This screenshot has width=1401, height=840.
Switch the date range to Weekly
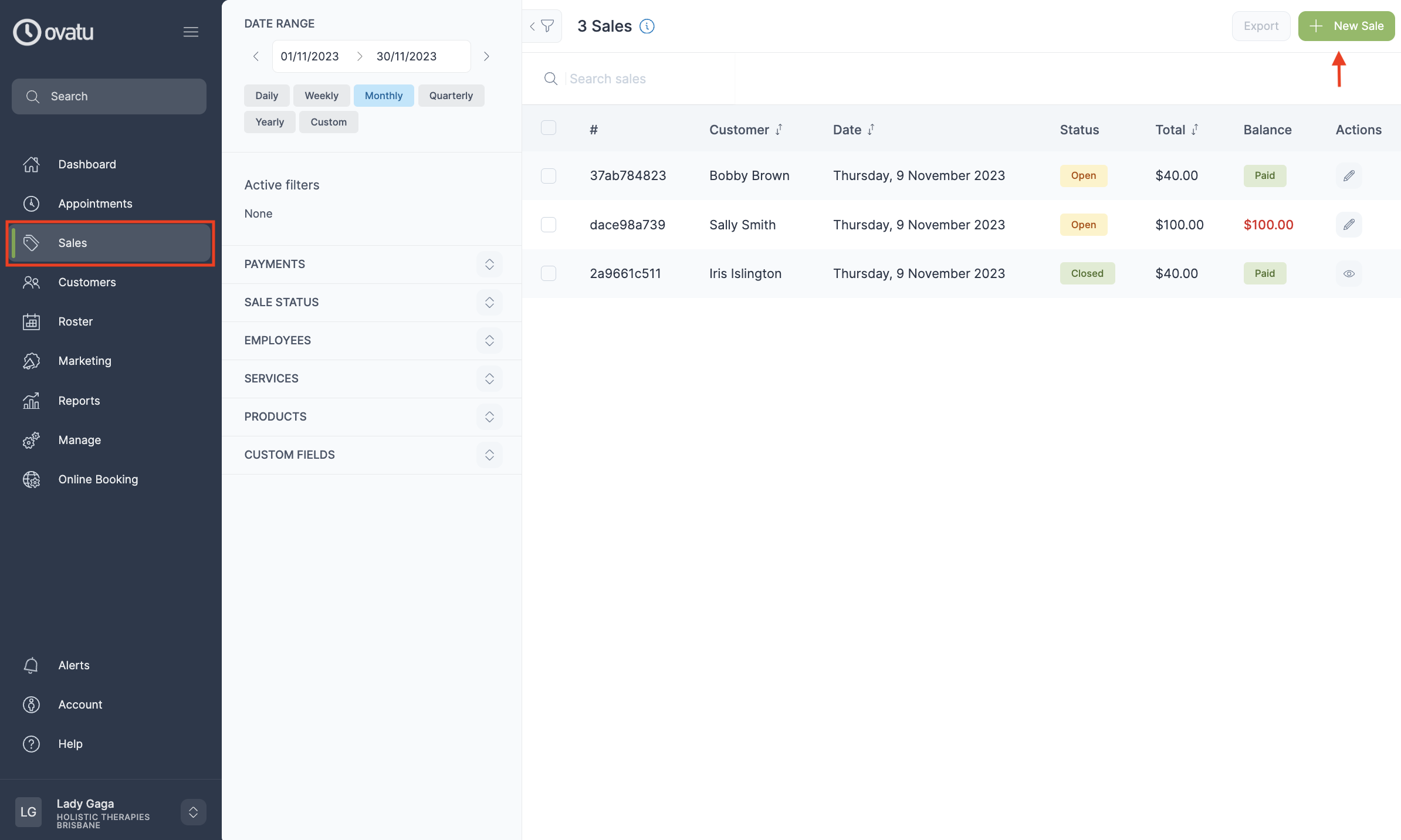coord(321,96)
